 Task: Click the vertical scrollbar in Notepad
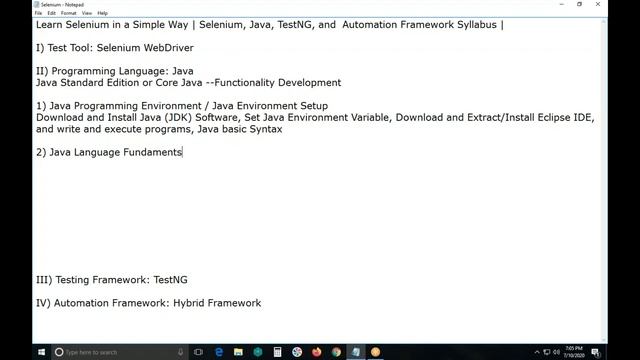tap(604, 180)
